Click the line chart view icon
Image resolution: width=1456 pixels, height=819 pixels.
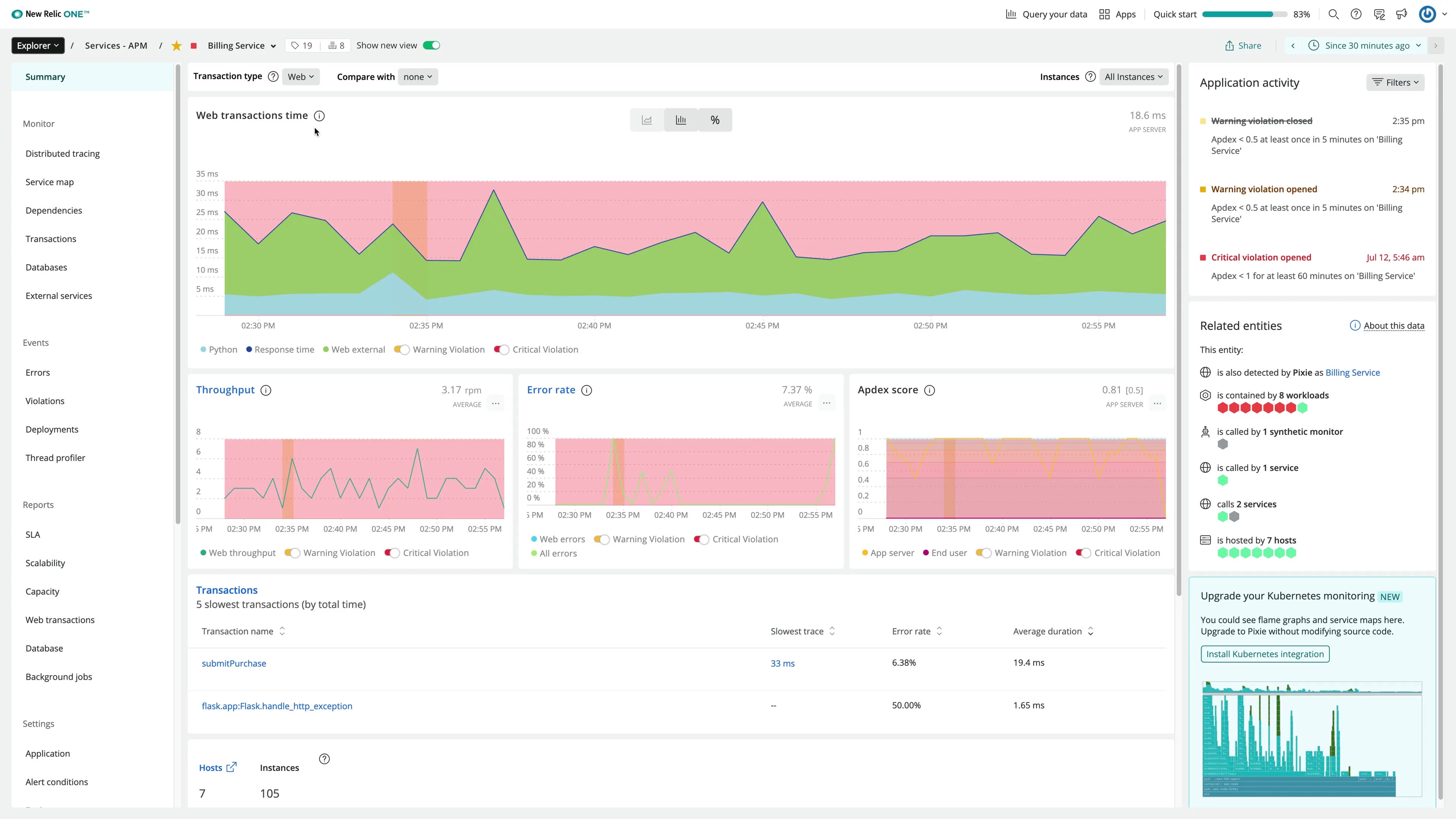point(647,120)
